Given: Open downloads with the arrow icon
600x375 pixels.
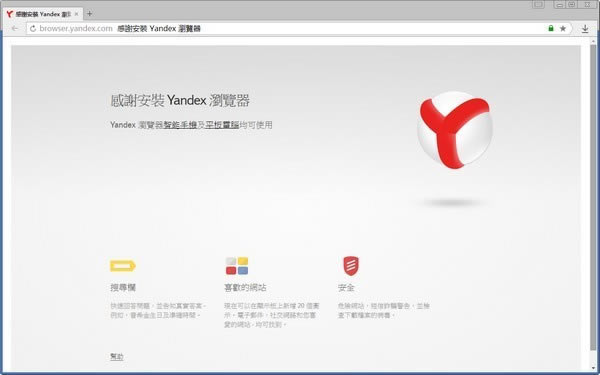Looking at the screenshot, I should (585, 28).
